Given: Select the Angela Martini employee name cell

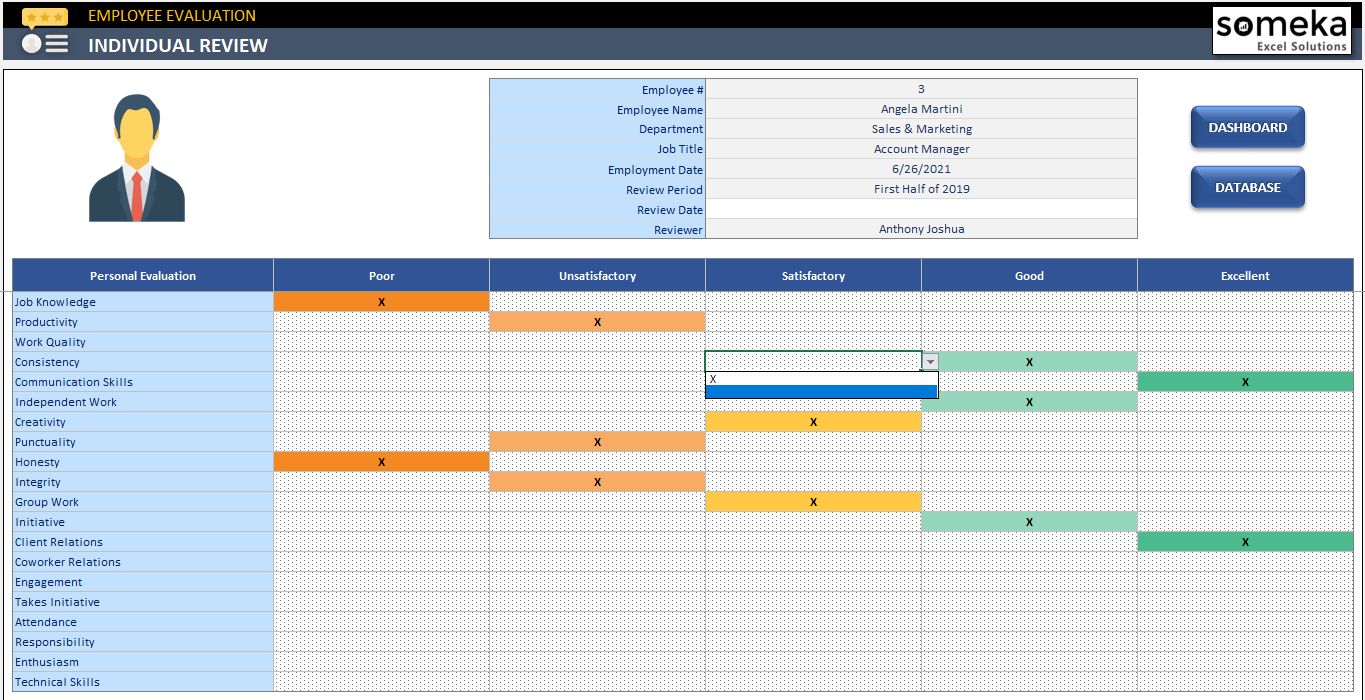Looking at the screenshot, I should (921, 109).
